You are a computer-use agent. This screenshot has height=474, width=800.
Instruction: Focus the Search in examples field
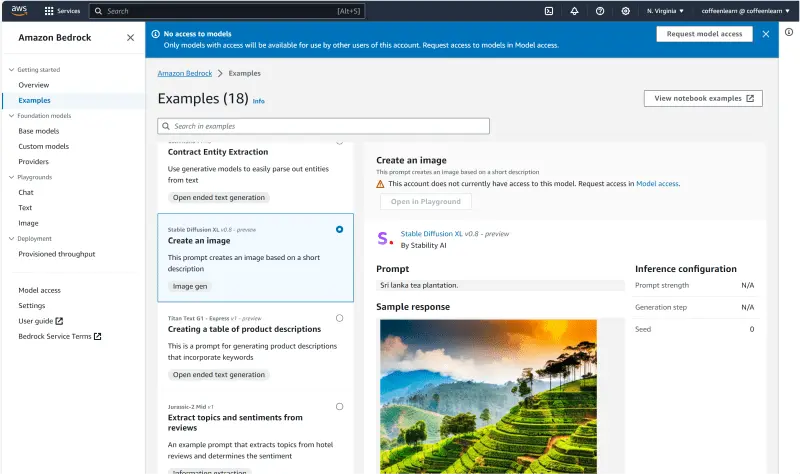pos(323,126)
